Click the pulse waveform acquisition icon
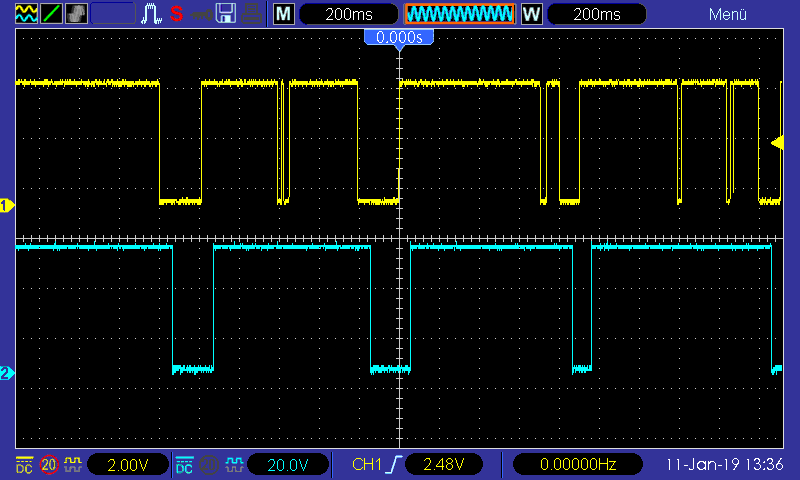This screenshot has height=480, width=800. (x=151, y=14)
